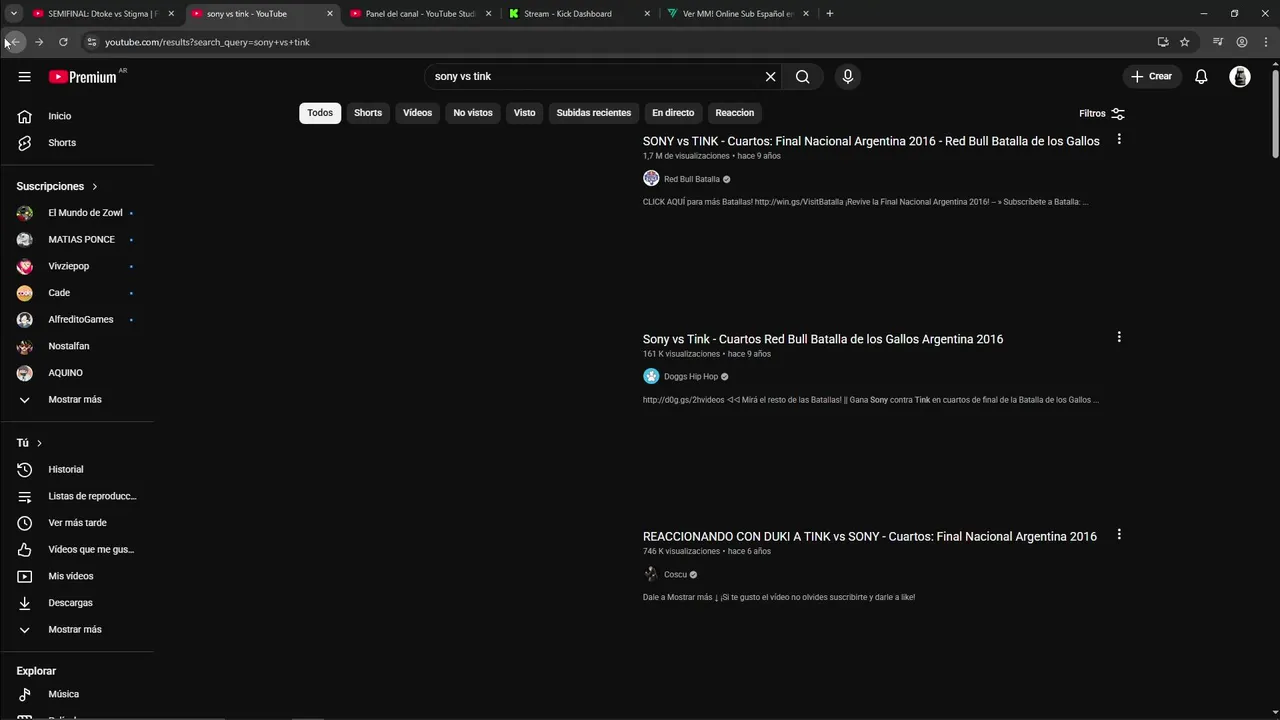Open the account avatar menu
The width and height of the screenshot is (1280, 720).
[1240, 77]
